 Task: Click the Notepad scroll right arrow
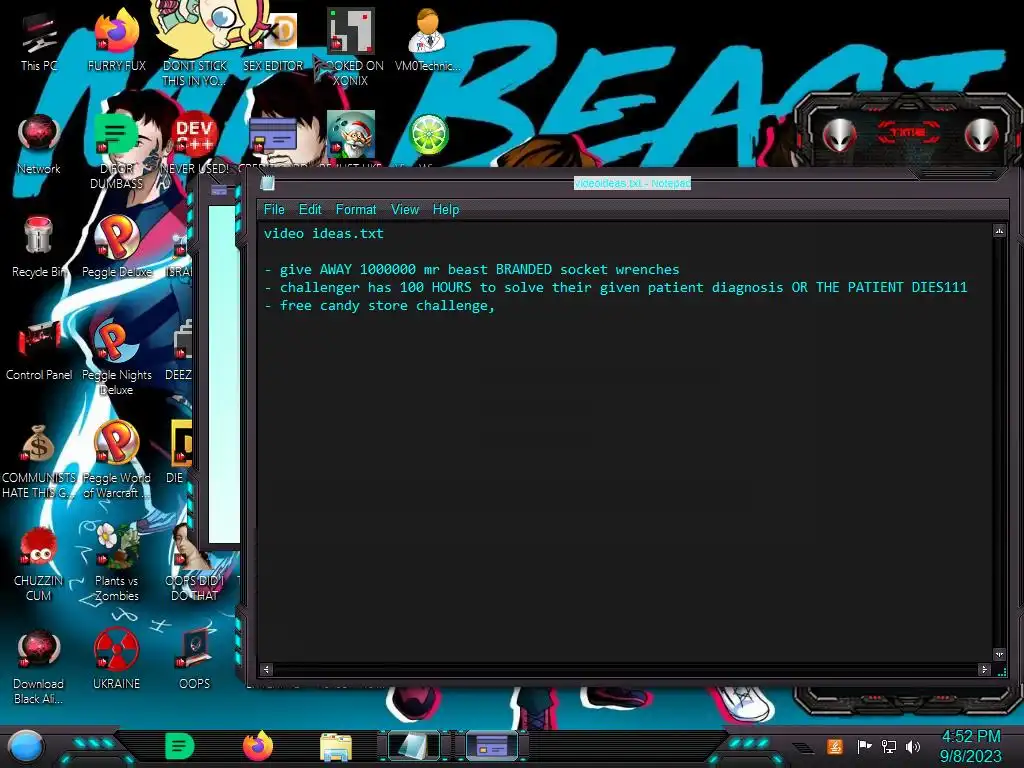(984, 669)
